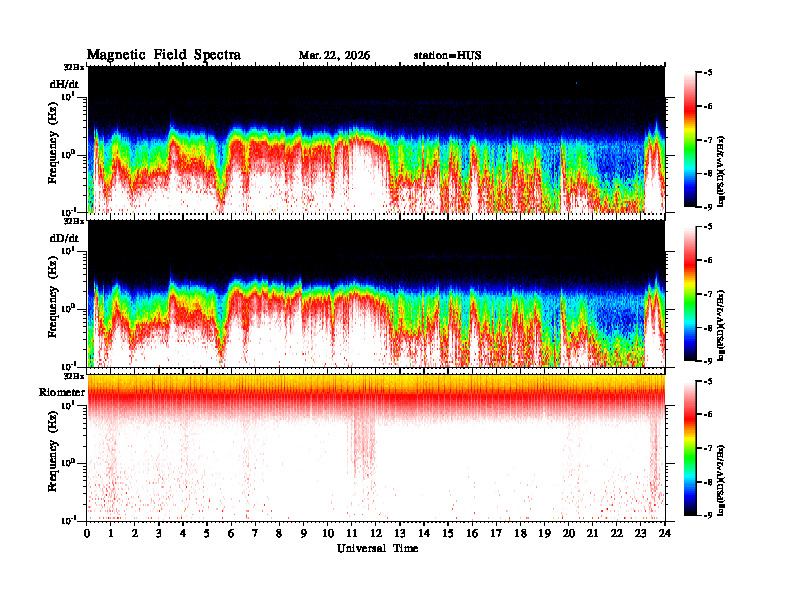Click inside the dD/dt spectrogram plot
The image size is (792, 612).
coord(376,294)
